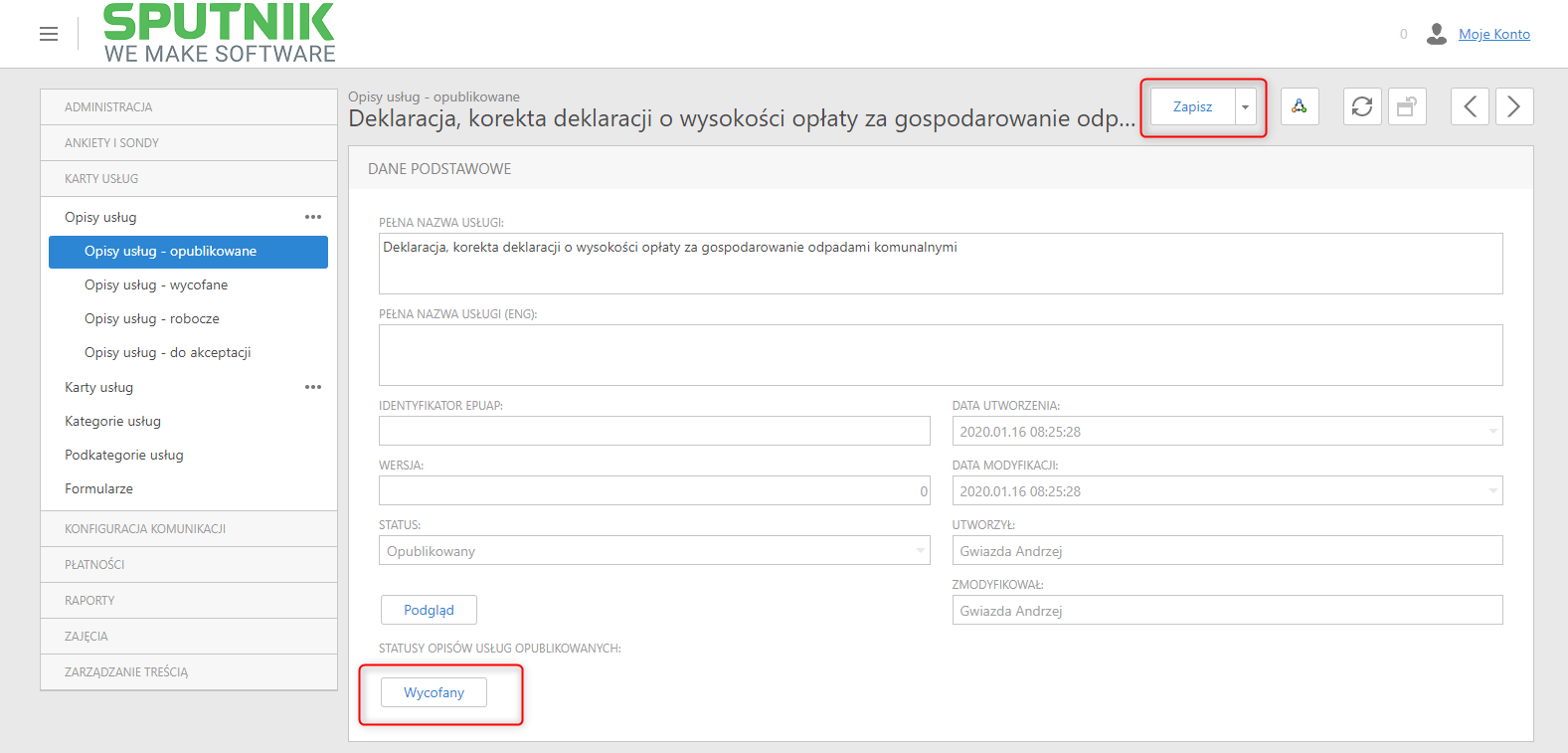Go to previous record arrow
Viewport: 1568px width, 753px height.
click(1470, 106)
